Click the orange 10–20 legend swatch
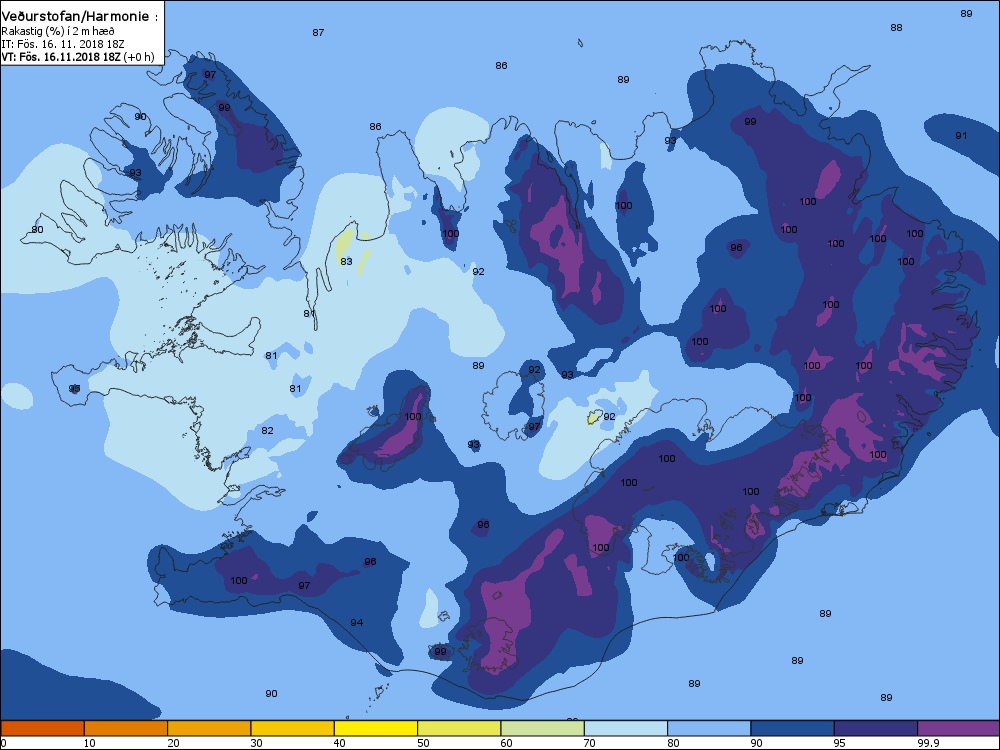 (x=126, y=728)
